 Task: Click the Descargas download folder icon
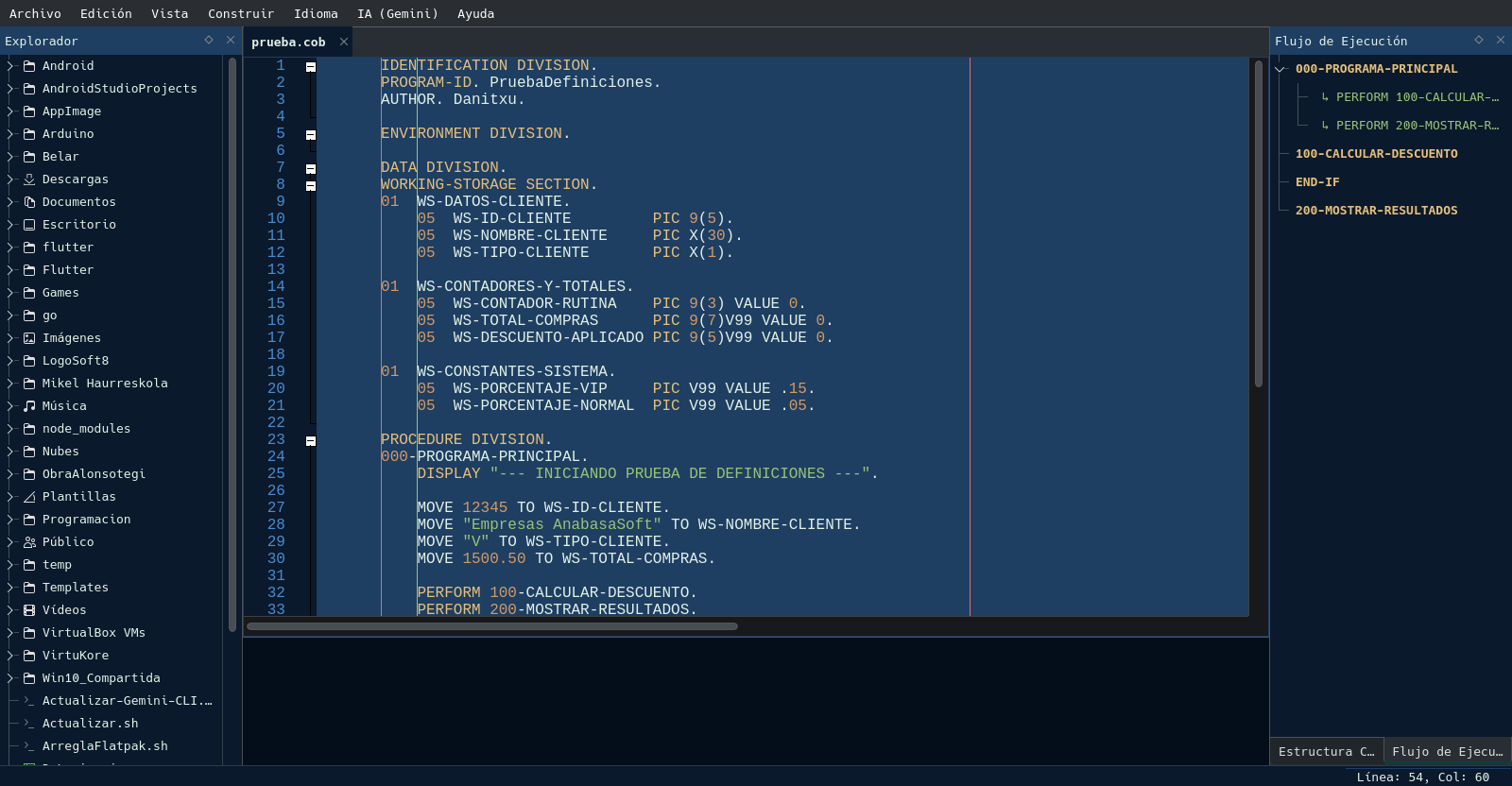(29, 179)
